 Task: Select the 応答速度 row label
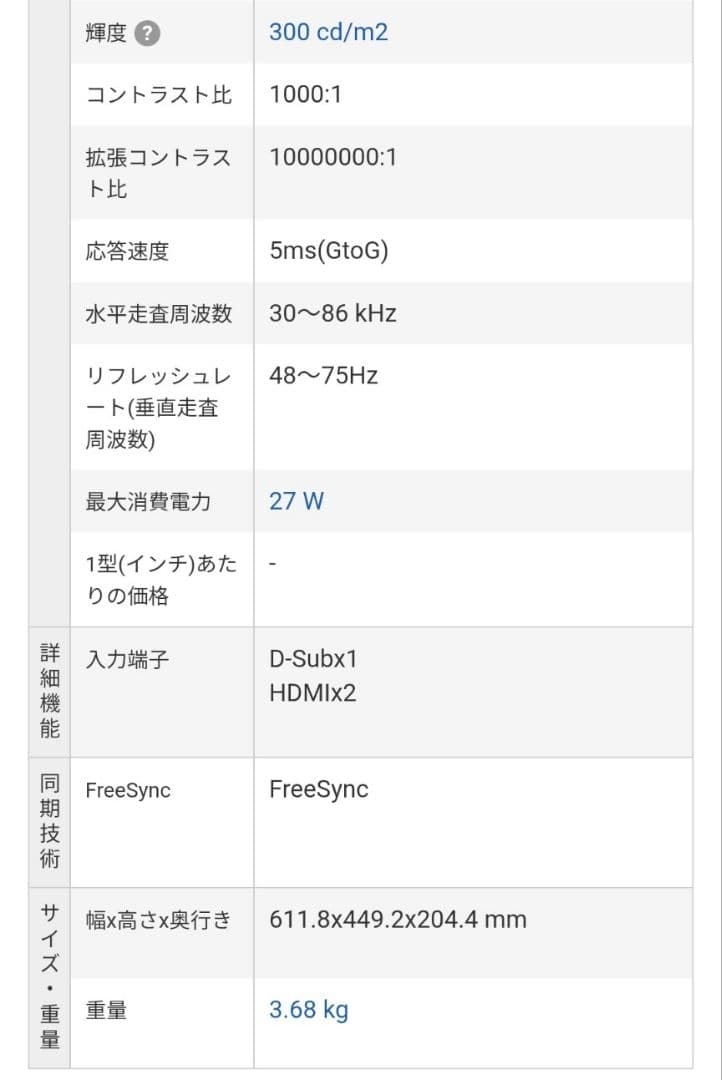(127, 251)
